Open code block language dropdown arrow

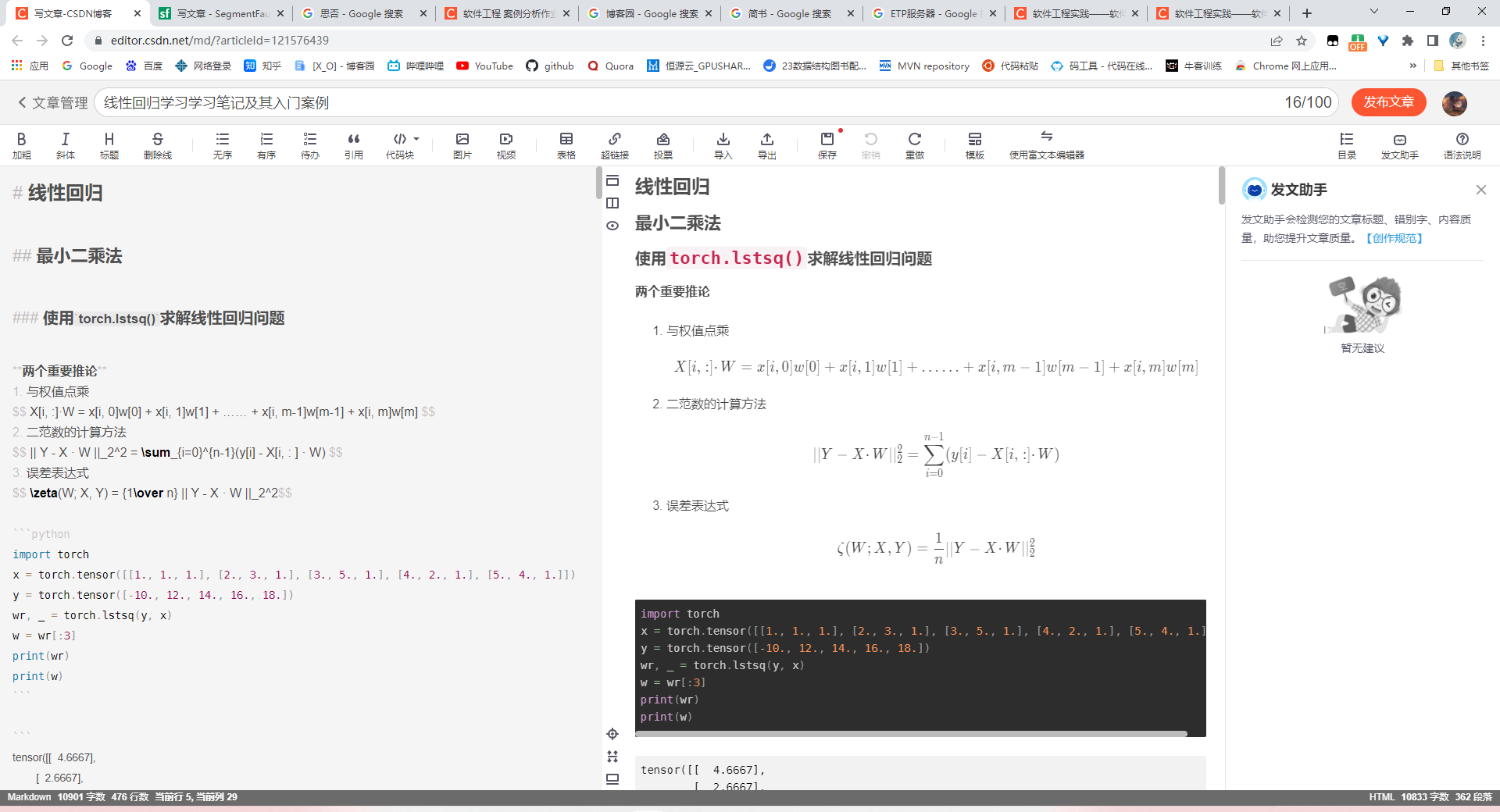416,139
